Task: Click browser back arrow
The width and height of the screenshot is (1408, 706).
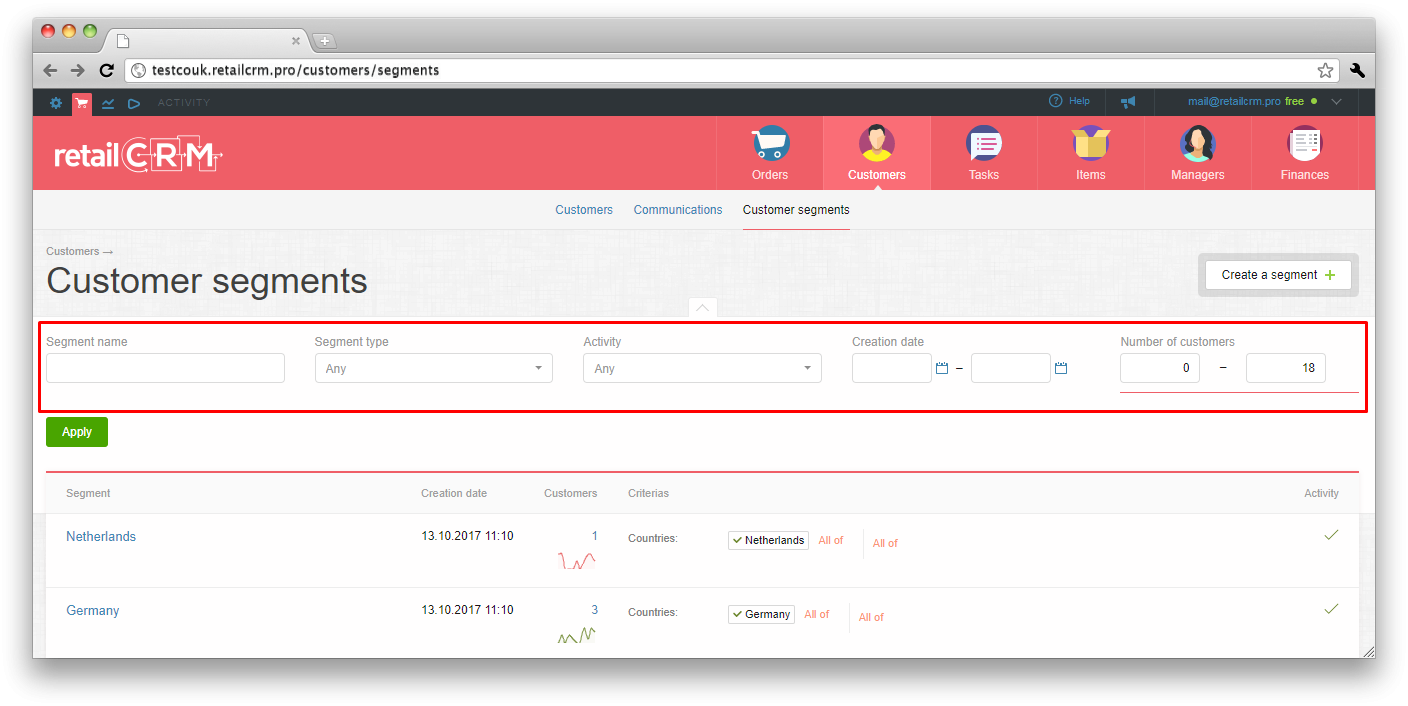Action: (50, 70)
